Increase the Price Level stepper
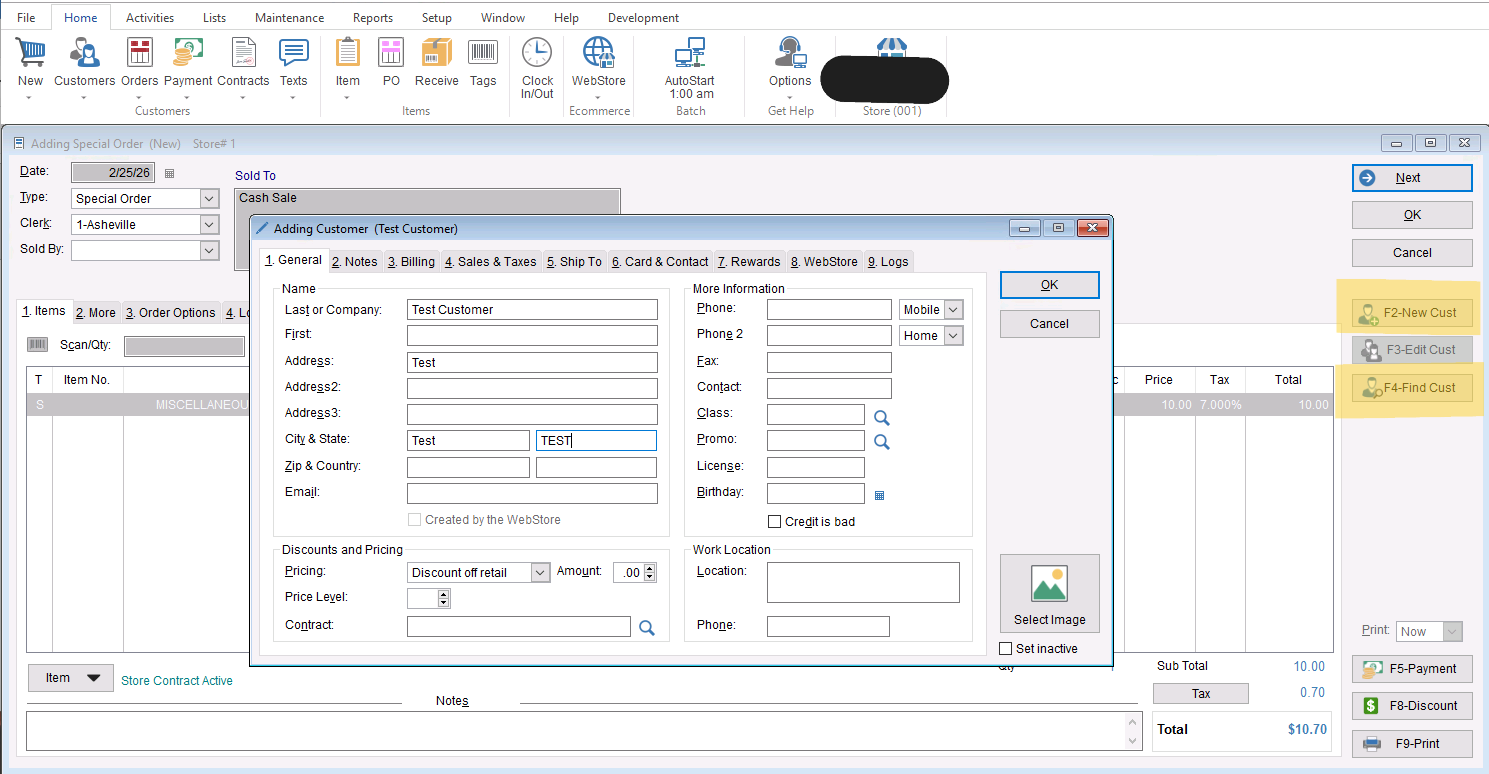The image size is (1489, 774). [444, 594]
